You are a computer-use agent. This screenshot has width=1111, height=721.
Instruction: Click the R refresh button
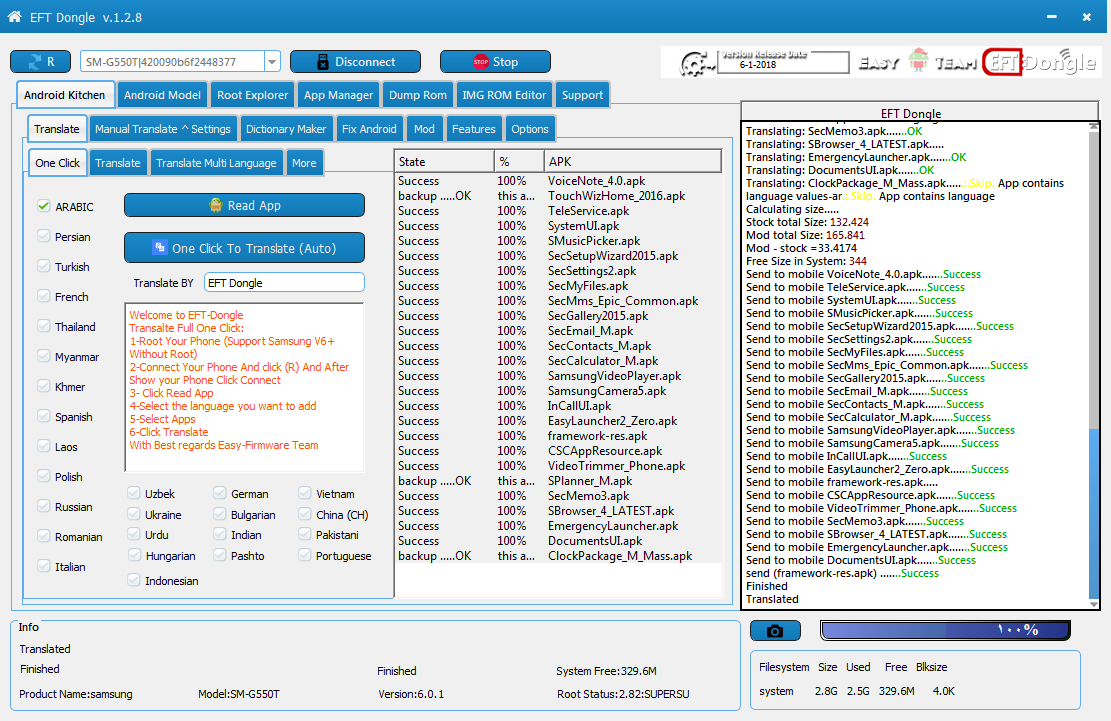(x=40, y=62)
